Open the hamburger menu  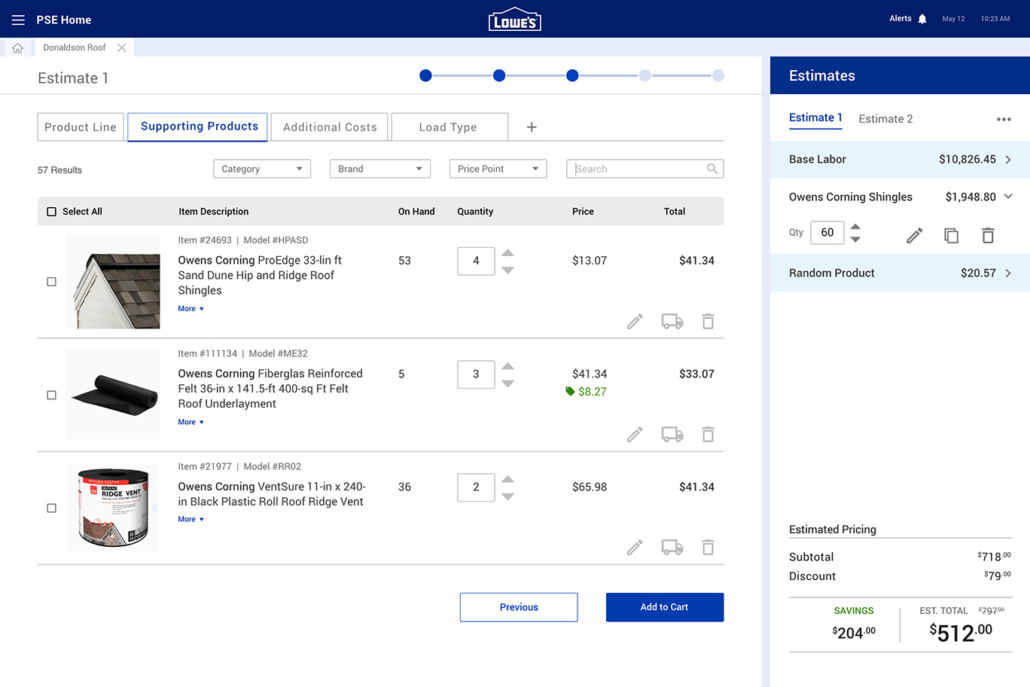click(18, 20)
